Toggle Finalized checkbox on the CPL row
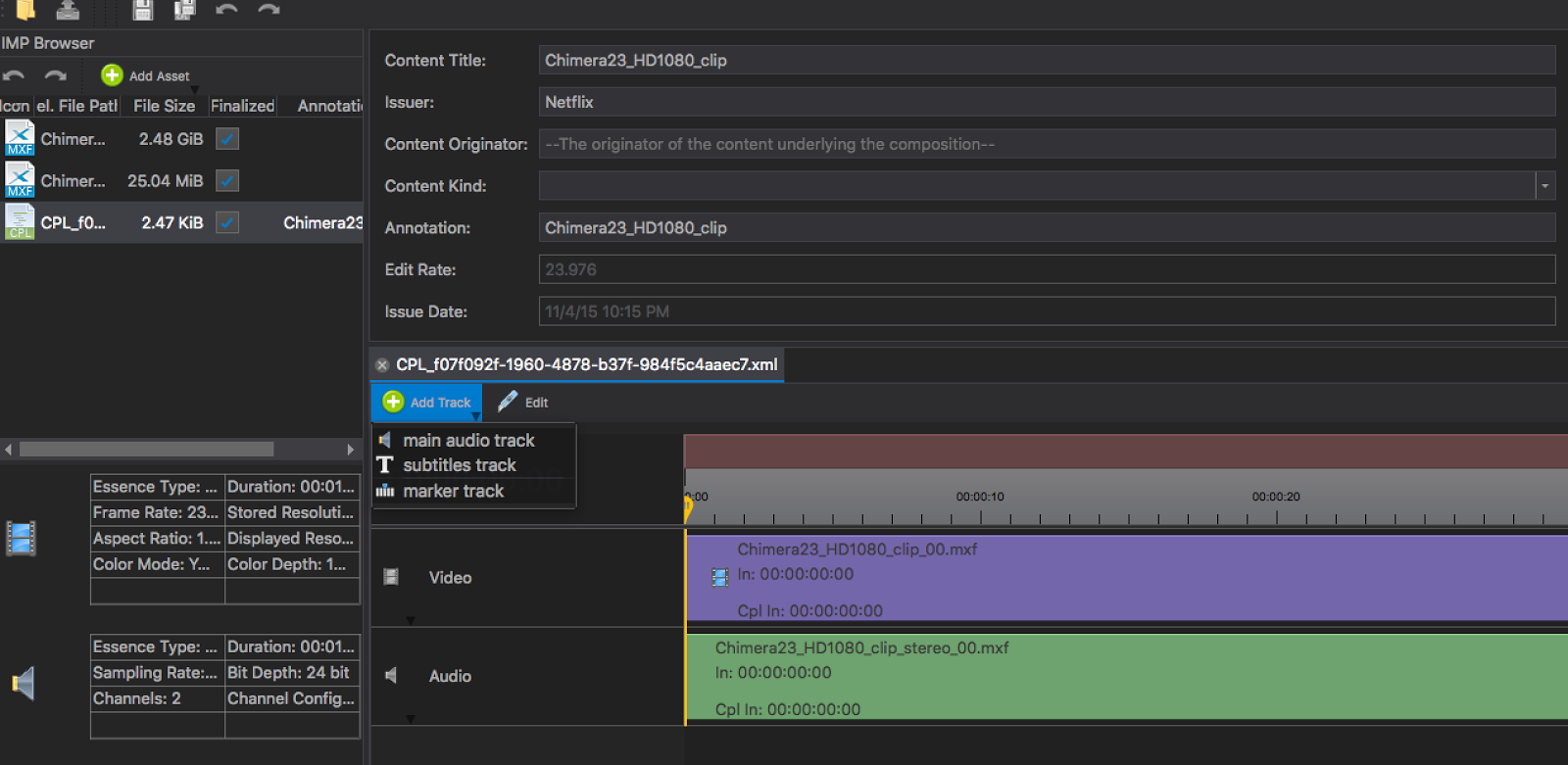The height and width of the screenshot is (765, 1568). click(x=227, y=223)
